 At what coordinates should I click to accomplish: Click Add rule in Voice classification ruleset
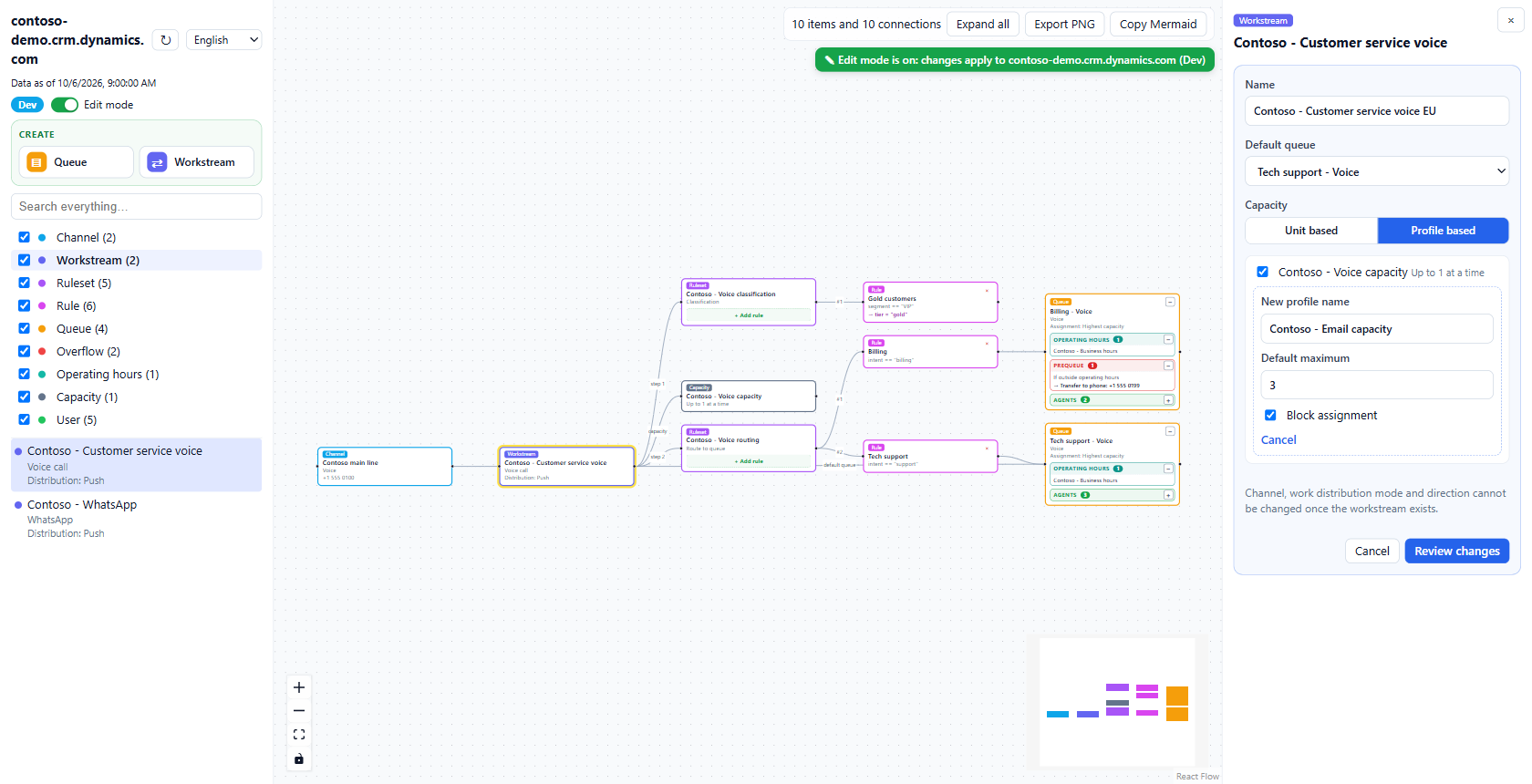749,315
